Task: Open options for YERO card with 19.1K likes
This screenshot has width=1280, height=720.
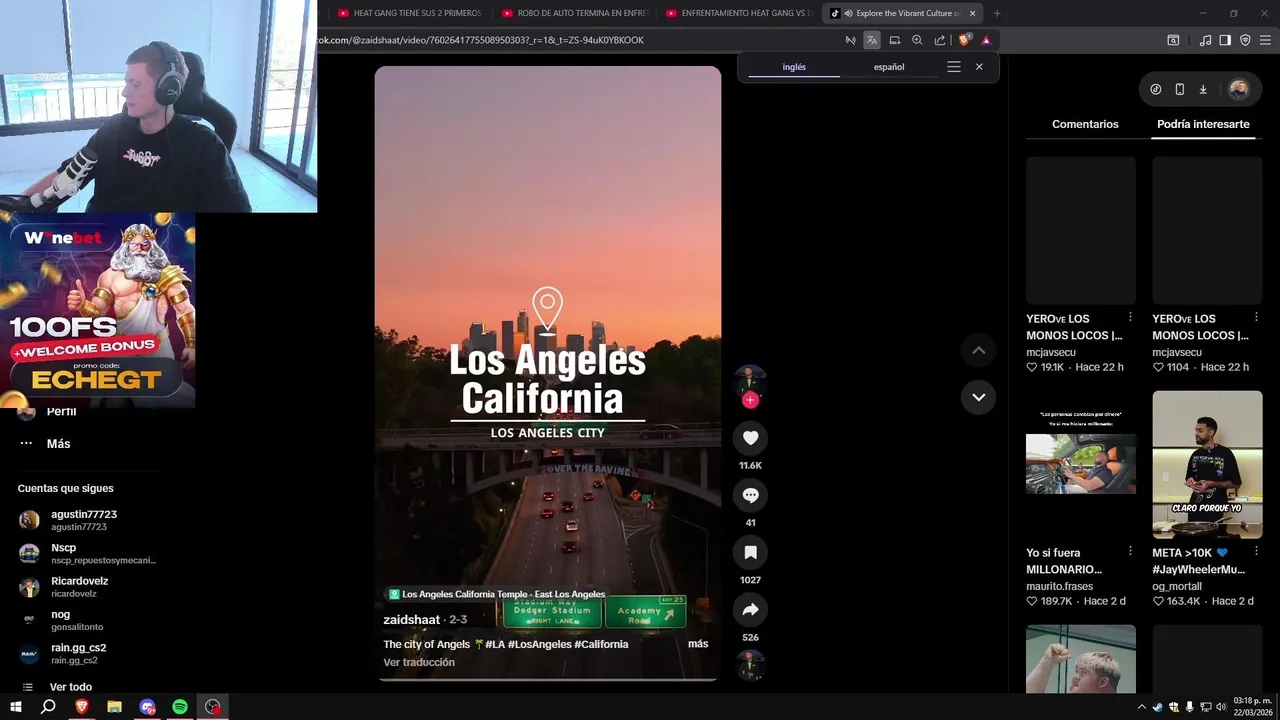Action: click(1131, 318)
